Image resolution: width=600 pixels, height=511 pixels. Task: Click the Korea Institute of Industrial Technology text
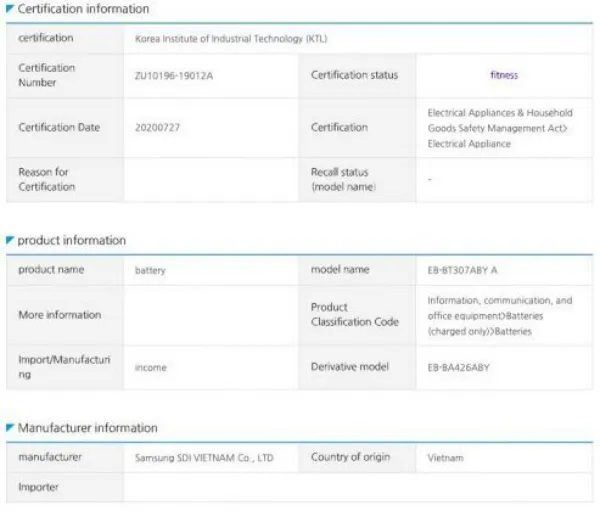[x=230, y=39]
